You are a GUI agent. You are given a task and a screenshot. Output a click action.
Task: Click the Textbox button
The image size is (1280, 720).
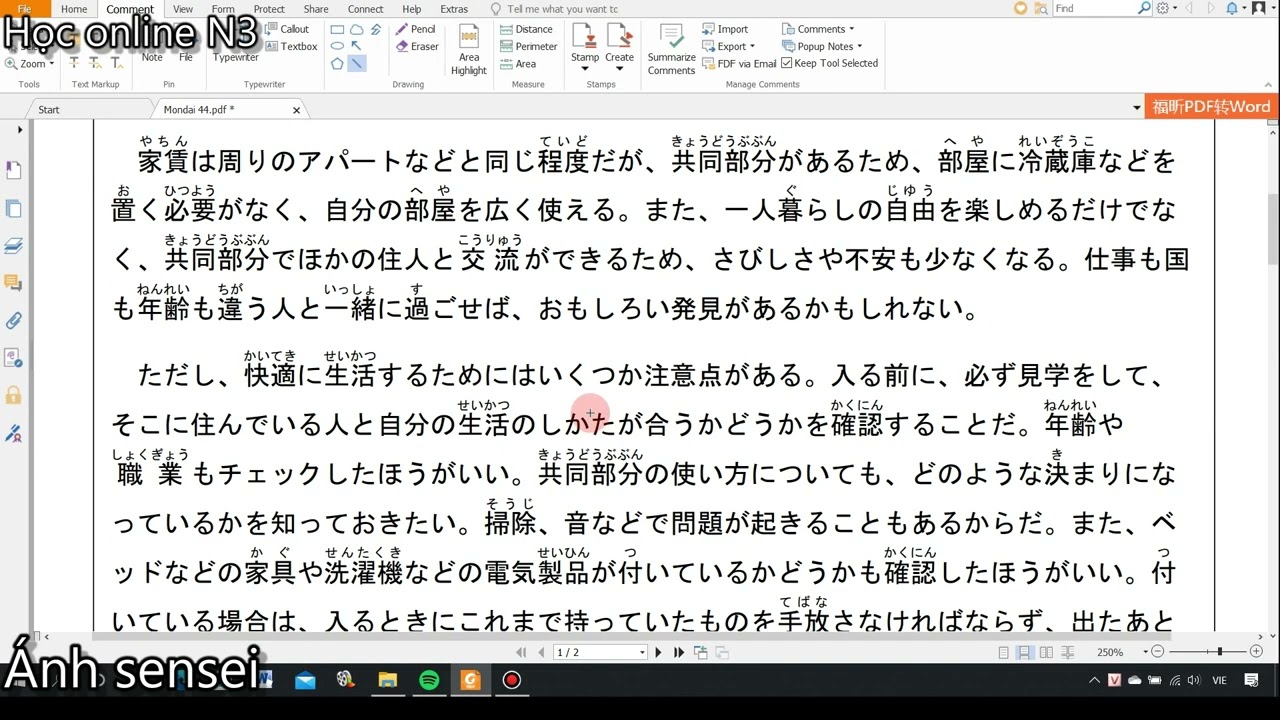point(291,46)
